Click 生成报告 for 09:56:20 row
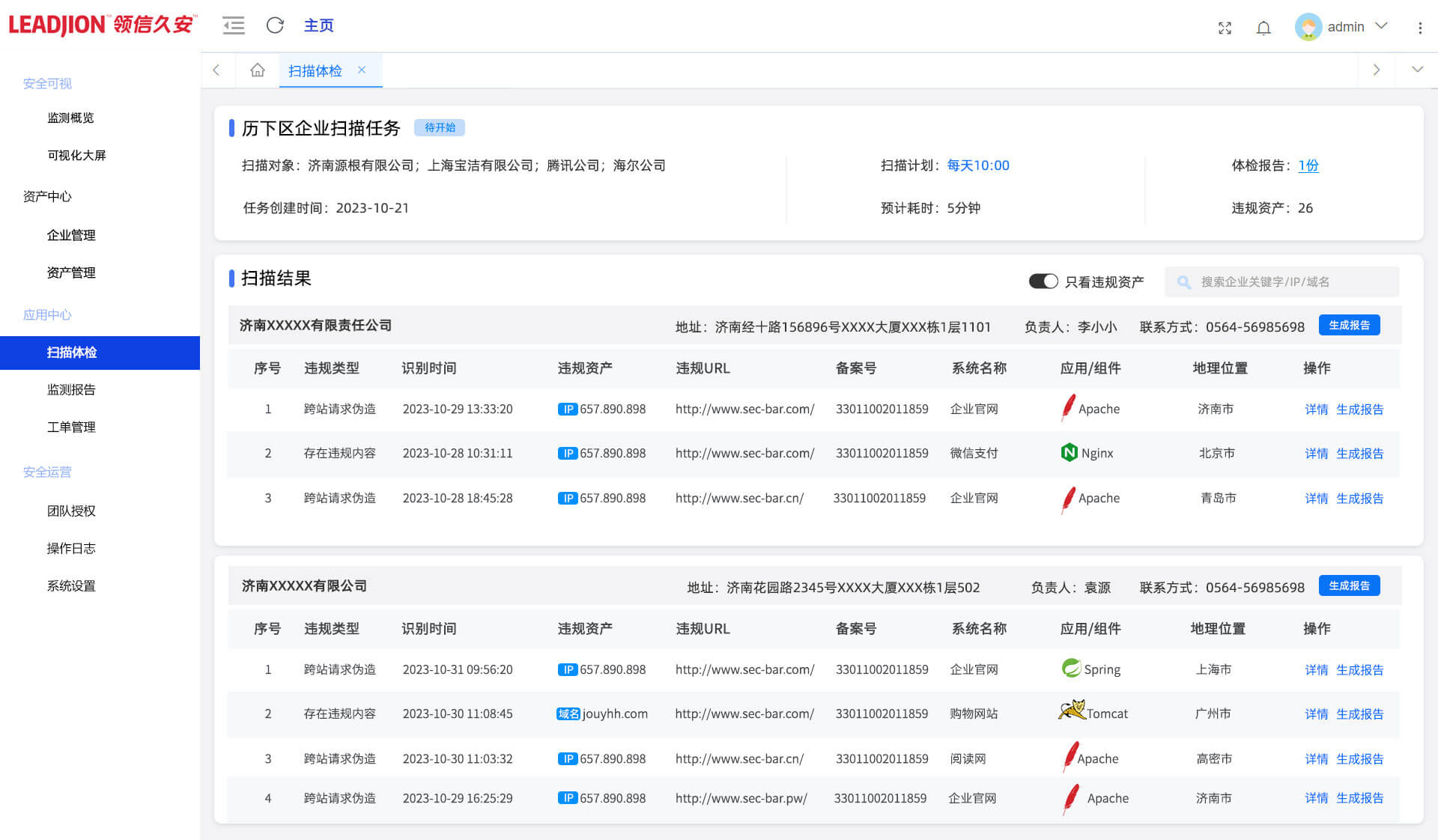Screen dimensions: 1438x840 pos(1359,670)
